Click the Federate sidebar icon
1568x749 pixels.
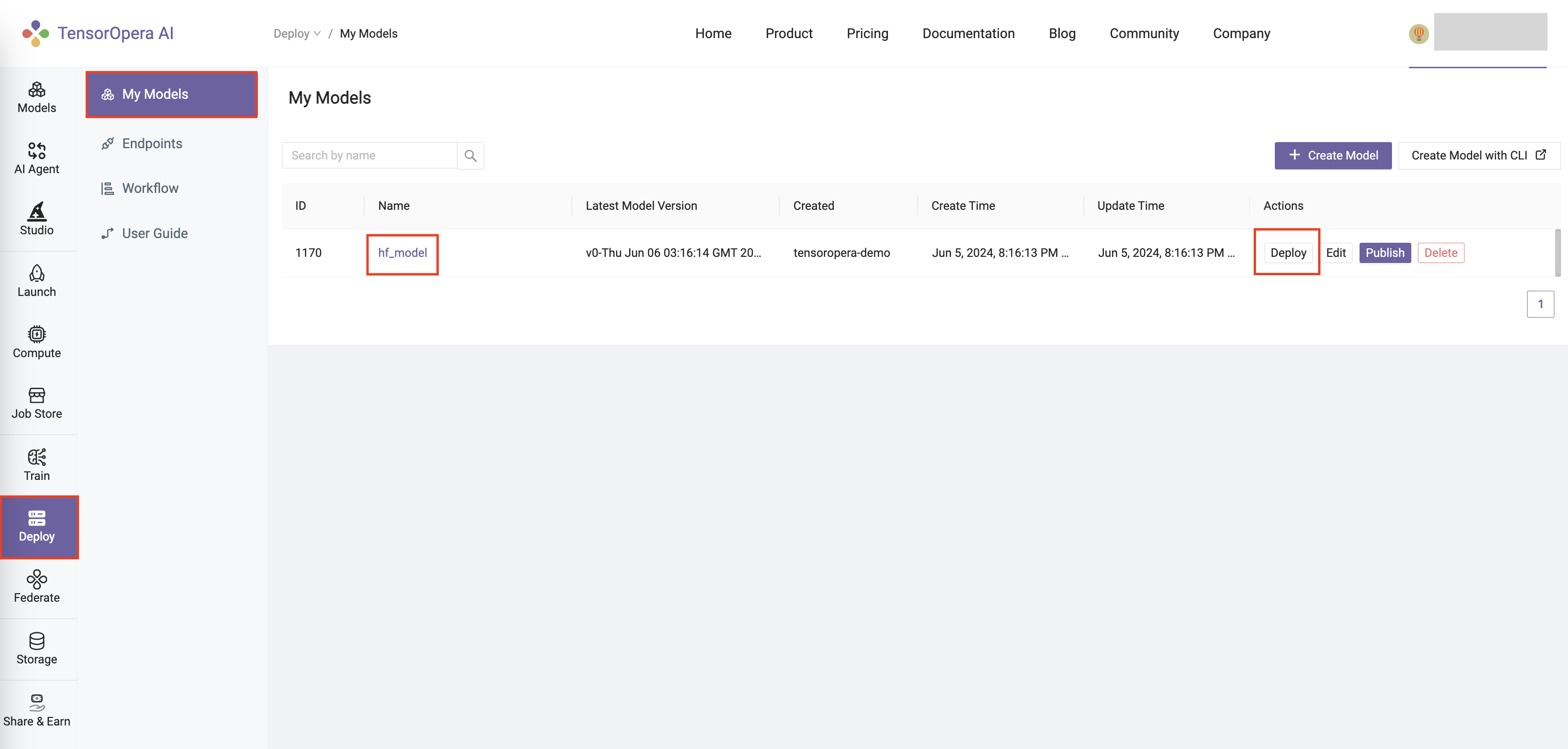(x=37, y=587)
